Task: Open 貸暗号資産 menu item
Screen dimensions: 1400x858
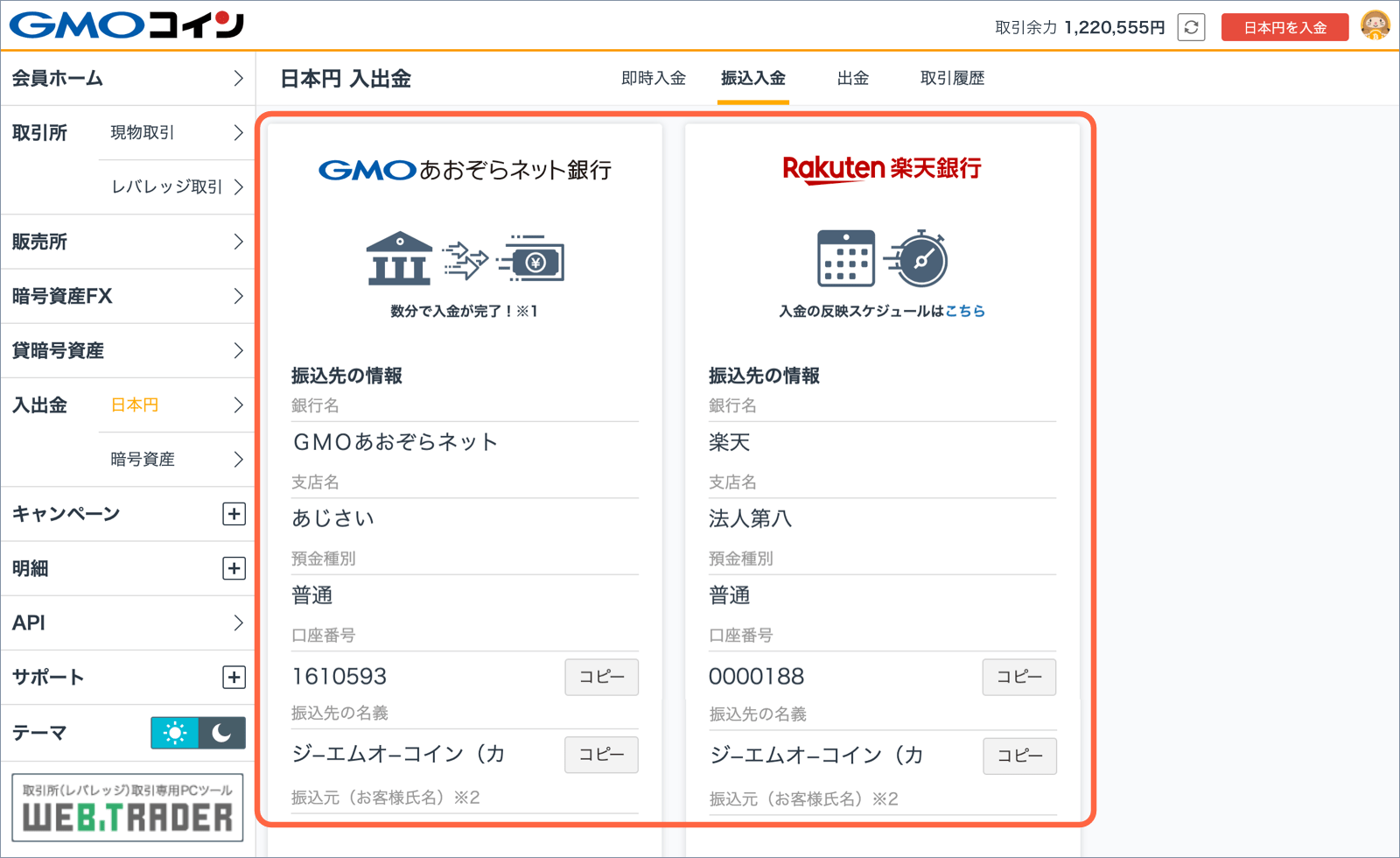Action: coord(128,350)
